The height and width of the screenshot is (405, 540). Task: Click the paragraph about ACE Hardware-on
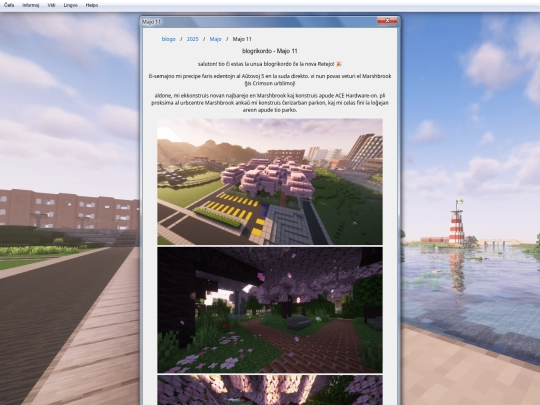click(x=270, y=103)
